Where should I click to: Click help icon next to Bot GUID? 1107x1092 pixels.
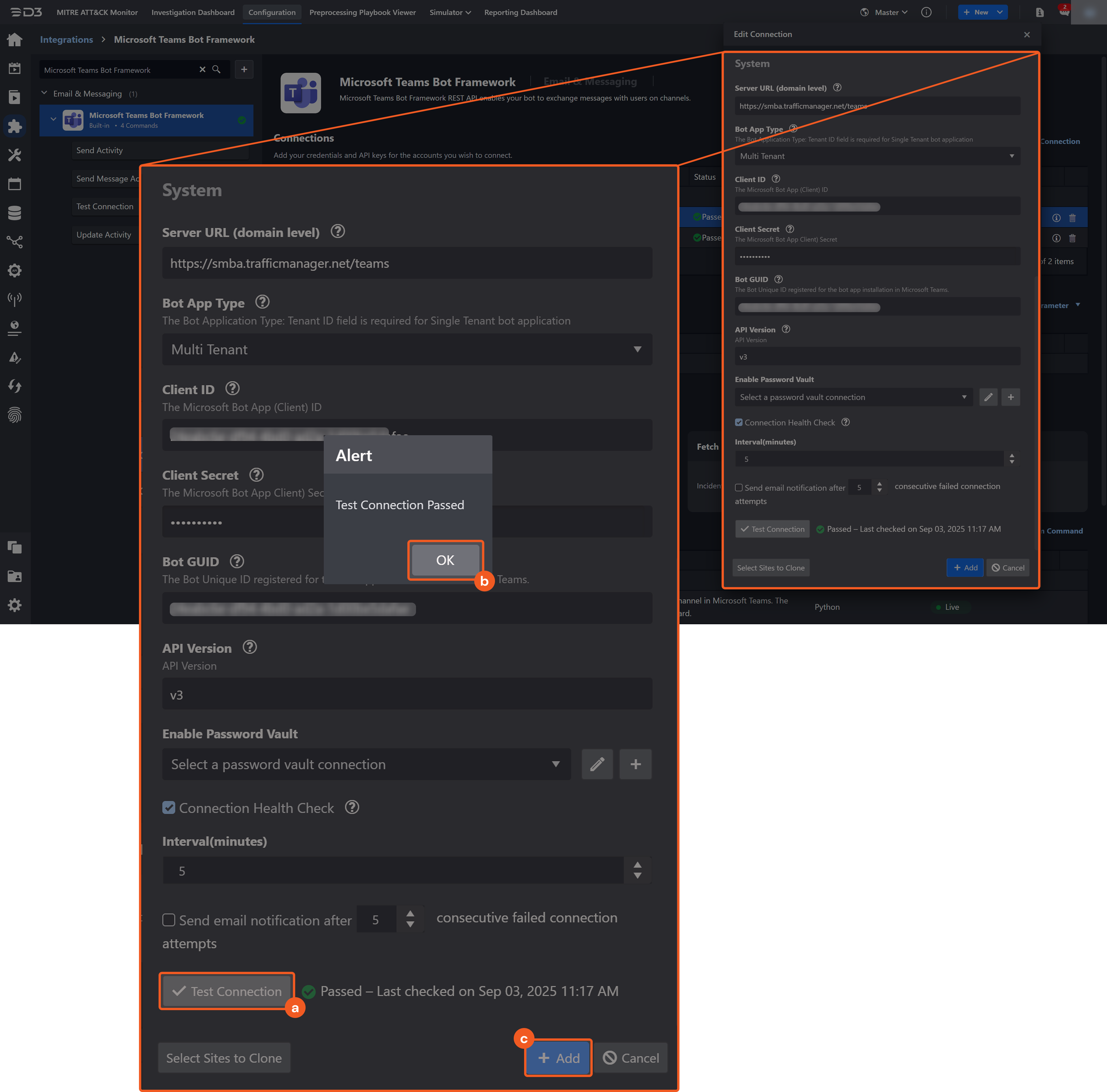point(237,561)
